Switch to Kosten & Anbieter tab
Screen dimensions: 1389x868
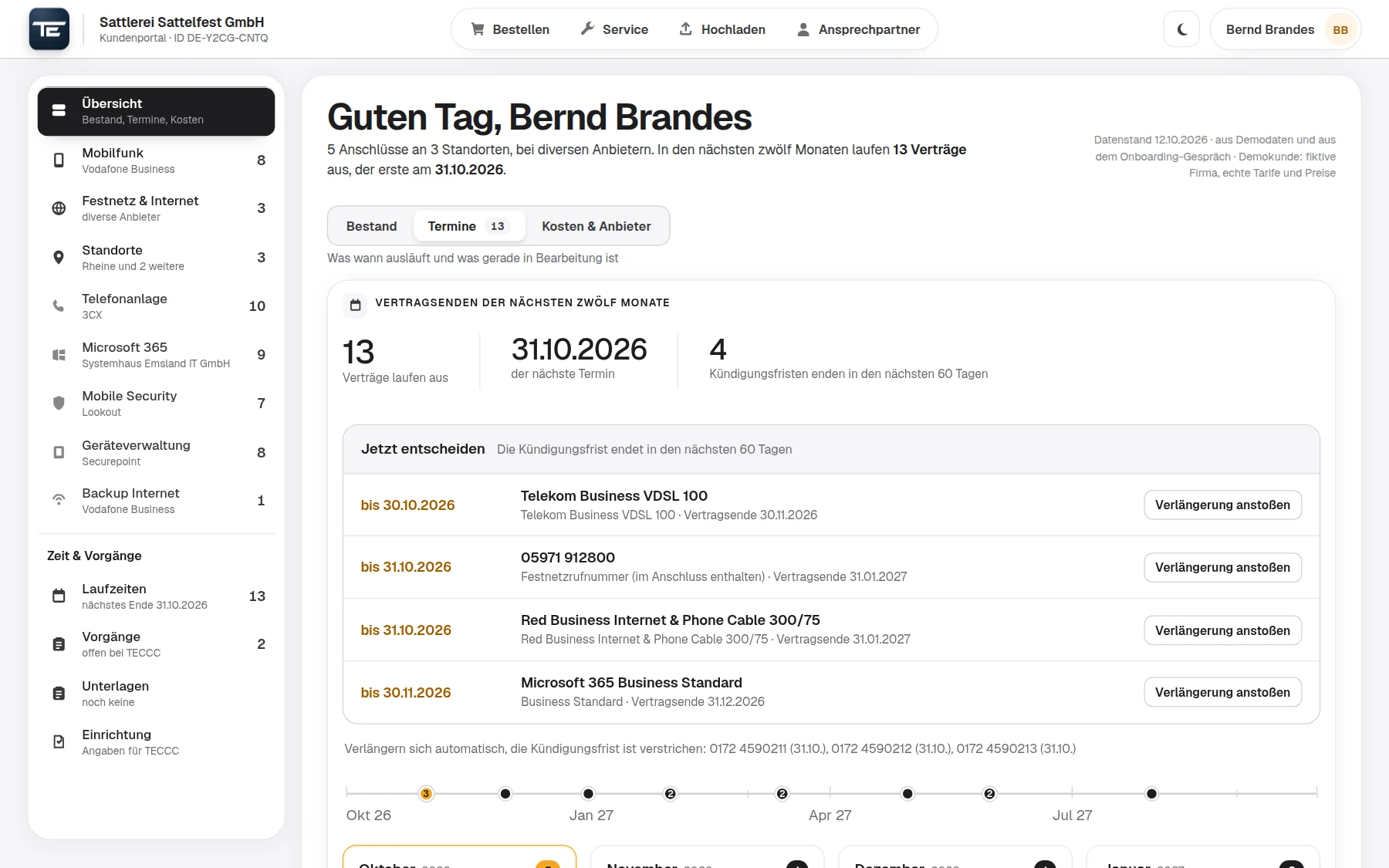click(596, 226)
